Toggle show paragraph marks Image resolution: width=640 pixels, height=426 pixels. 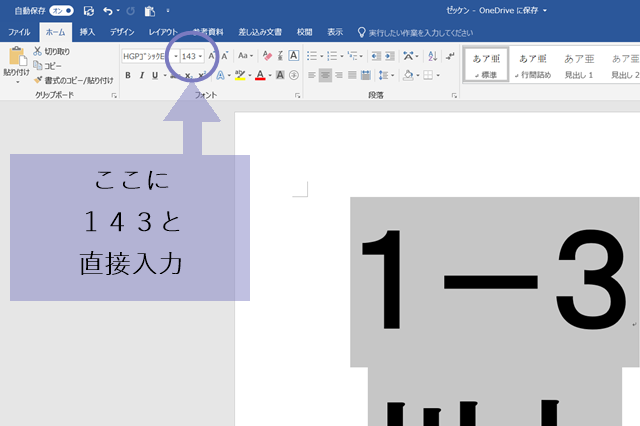click(x=450, y=56)
